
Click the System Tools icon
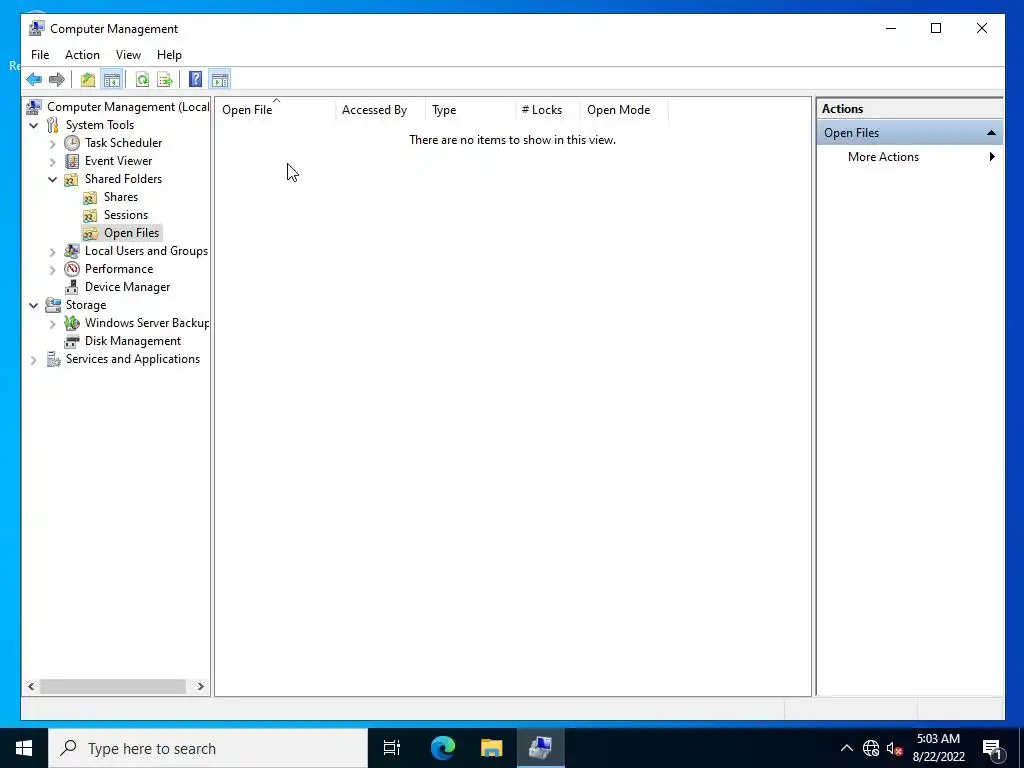(x=53, y=125)
